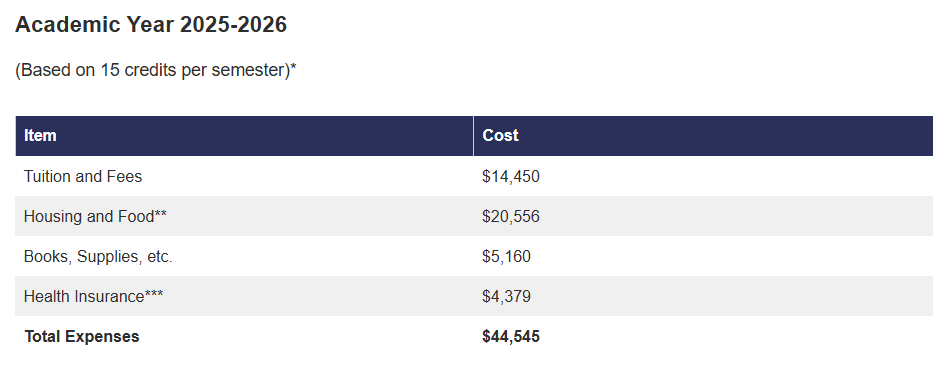Click the word Tuition in the first row
The image size is (946, 365).
46,176
